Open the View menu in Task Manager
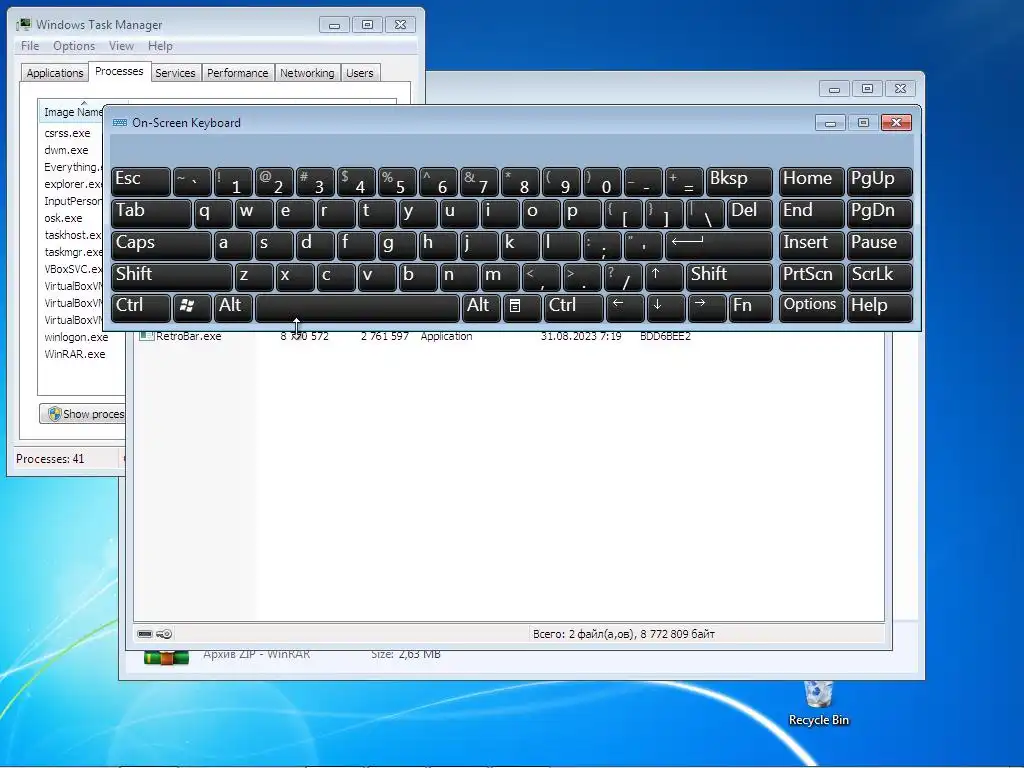The width and height of the screenshot is (1024, 768). 121,46
